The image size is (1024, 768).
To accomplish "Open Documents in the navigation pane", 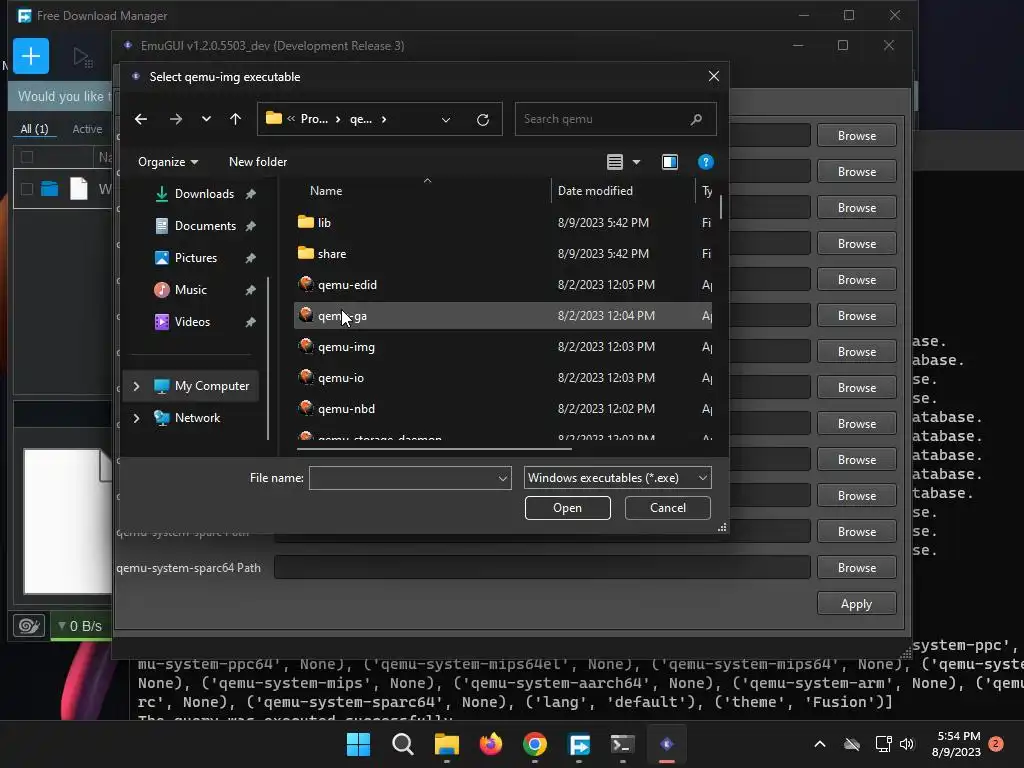I will pyautogui.click(x=205, y=226).
